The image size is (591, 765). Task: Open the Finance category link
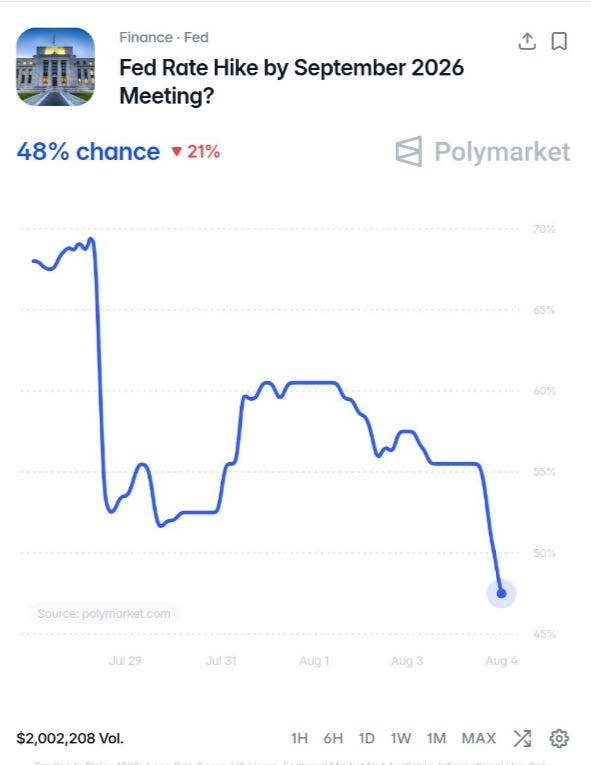click(x=146, y=38)
